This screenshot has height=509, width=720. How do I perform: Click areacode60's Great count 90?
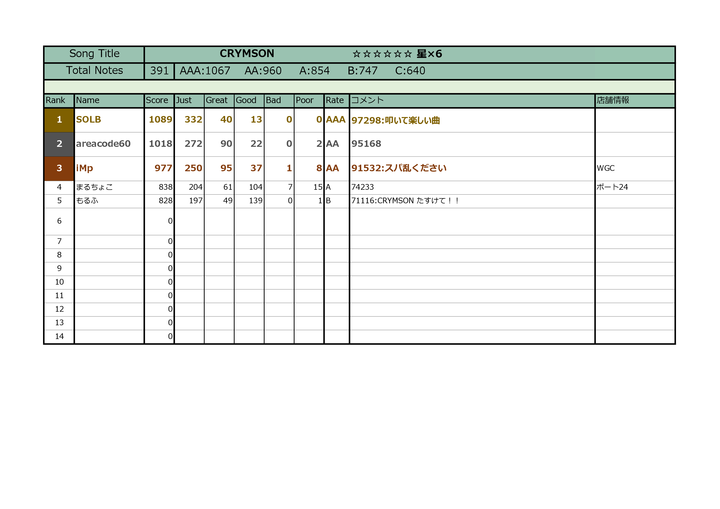coord(226,144)
